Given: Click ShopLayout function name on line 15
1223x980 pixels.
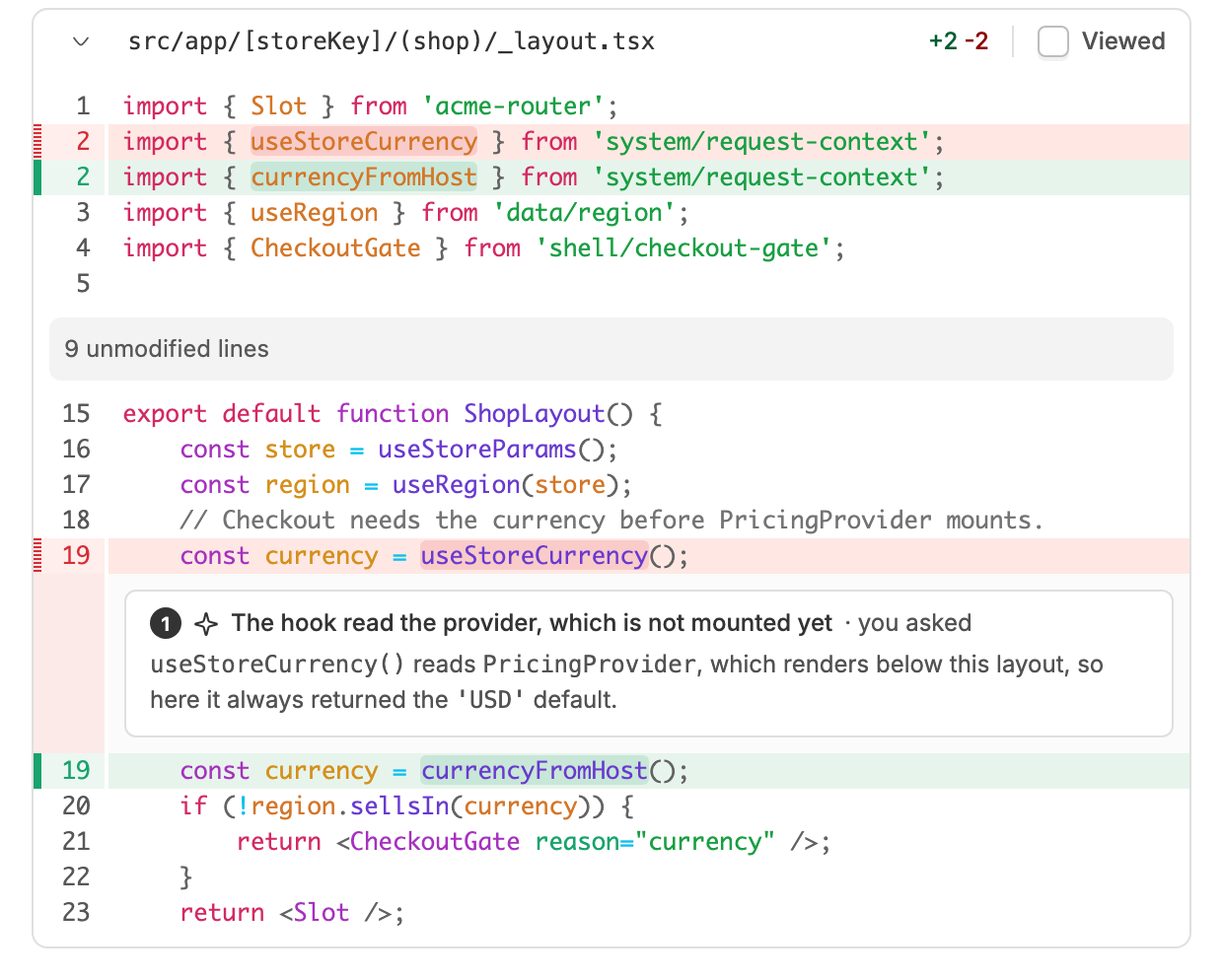Looking at the screenshot, I should 535,414.
